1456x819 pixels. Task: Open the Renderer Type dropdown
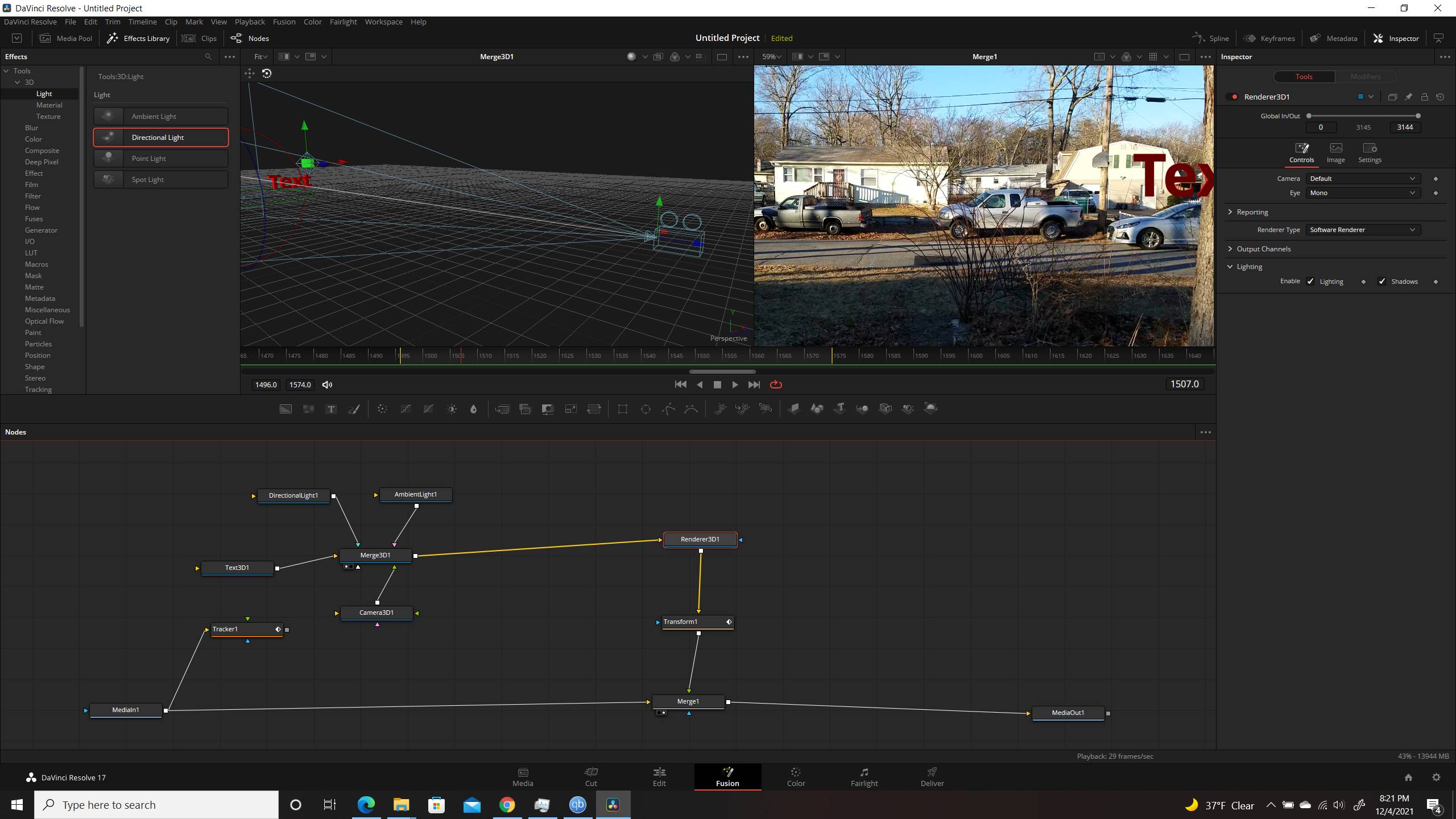pyautogui.click(x=1363, y=230)
